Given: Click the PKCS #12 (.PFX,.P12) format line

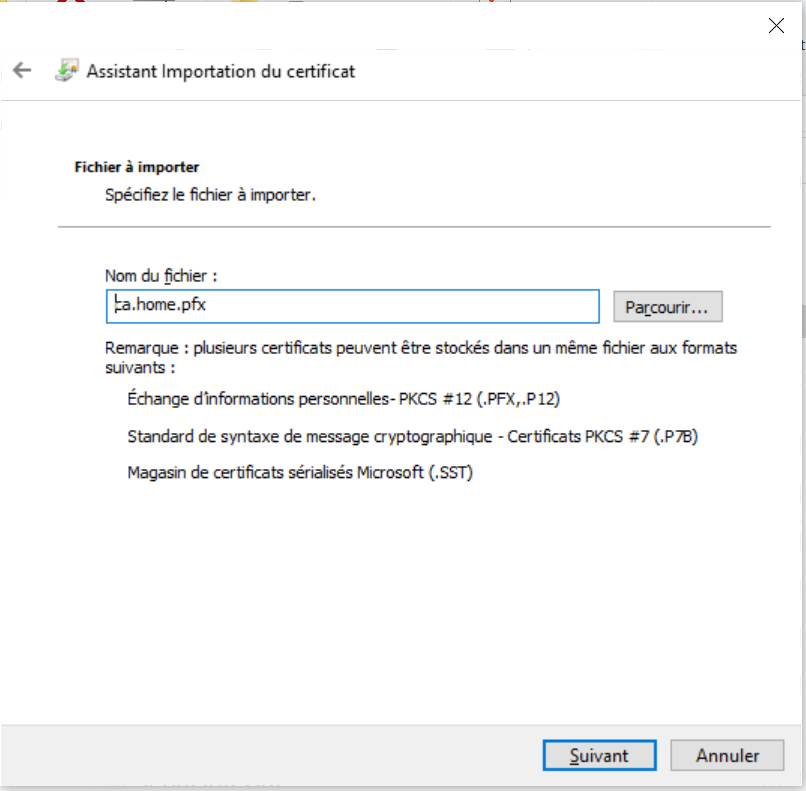Looking at the screenshot, I should pos(343,399).
